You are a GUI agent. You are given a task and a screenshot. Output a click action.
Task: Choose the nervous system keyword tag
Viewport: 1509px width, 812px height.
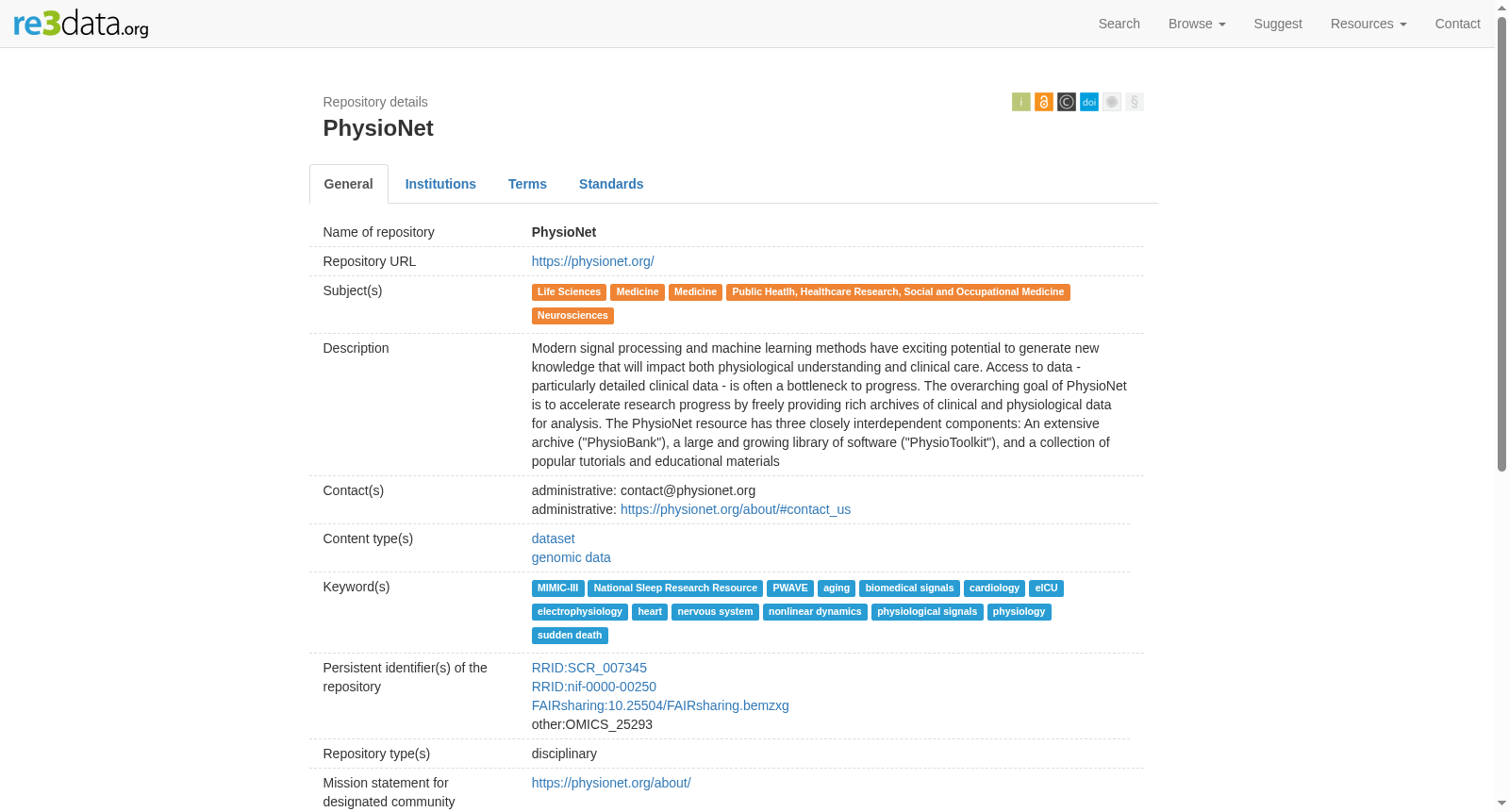pyautogui.click(x=715, y=612)
